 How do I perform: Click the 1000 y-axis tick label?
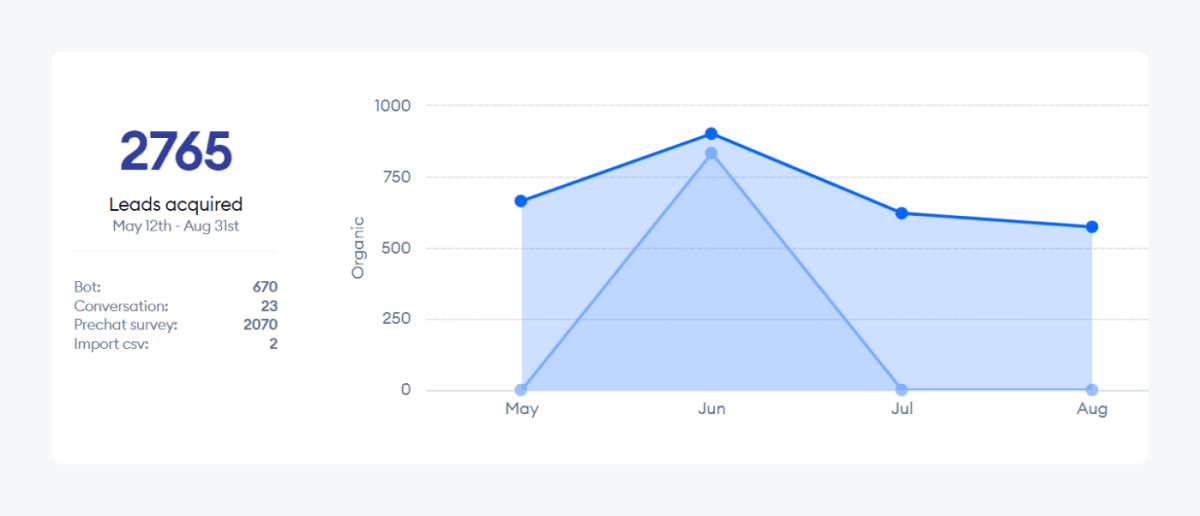tap(392, 105)
